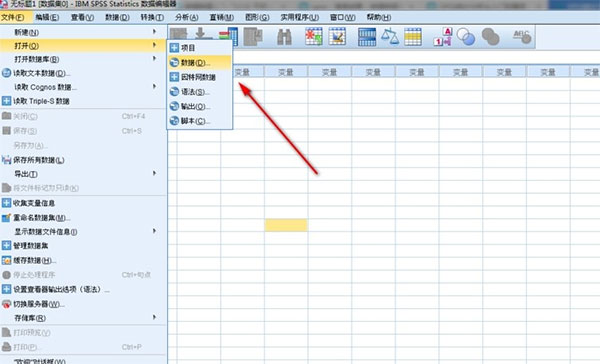
Task: Open the 文件(F) menu
Action: (13, 18)
